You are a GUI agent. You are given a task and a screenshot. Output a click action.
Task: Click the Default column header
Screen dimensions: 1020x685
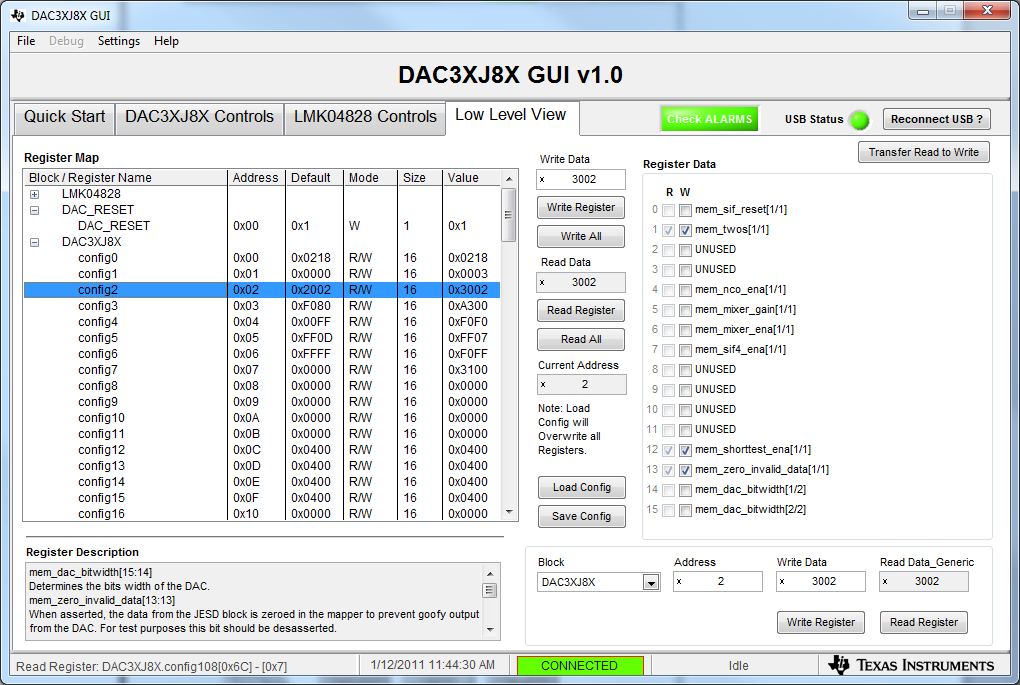coord(314,178)
